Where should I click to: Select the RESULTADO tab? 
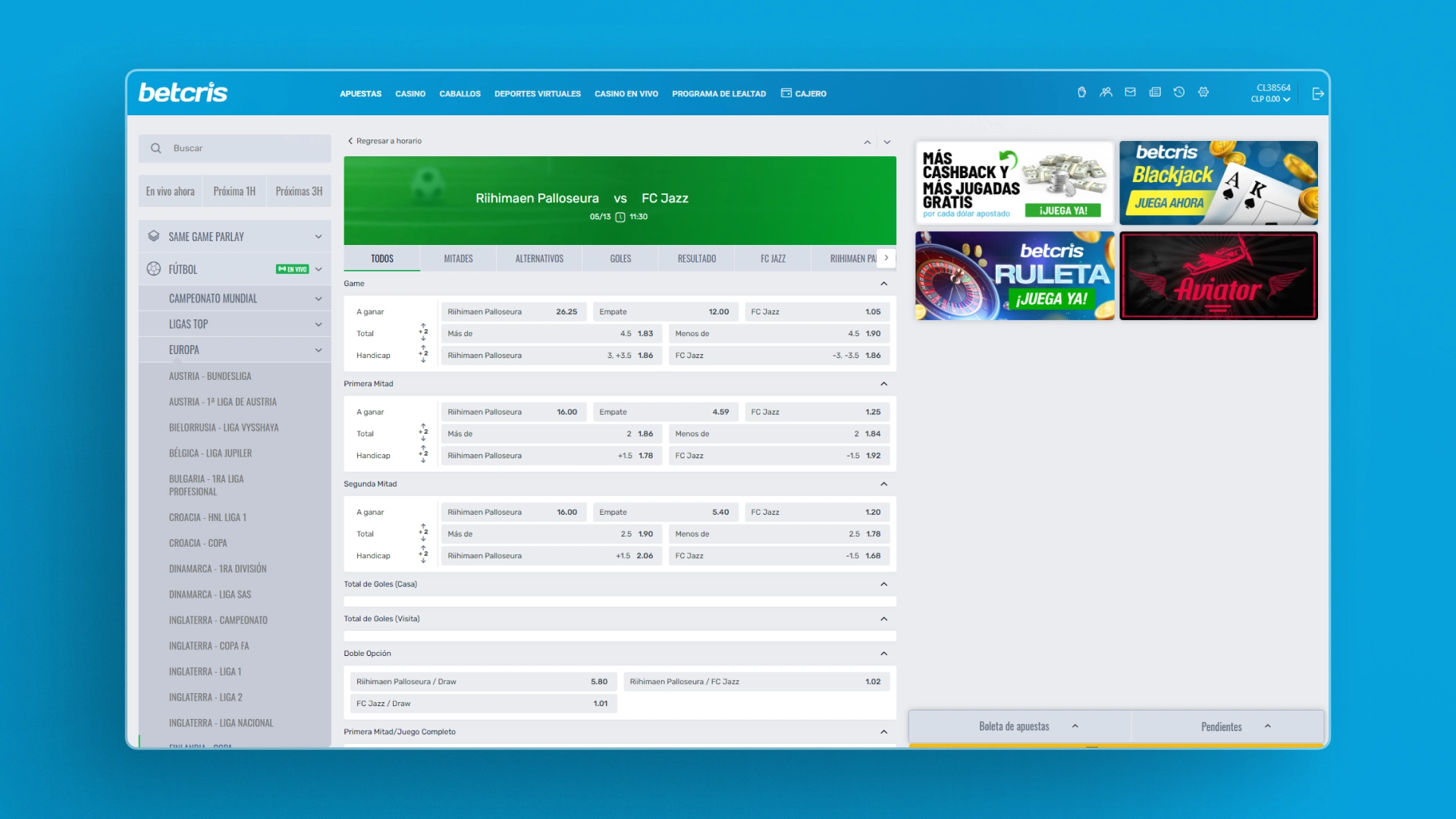[697, 259]
